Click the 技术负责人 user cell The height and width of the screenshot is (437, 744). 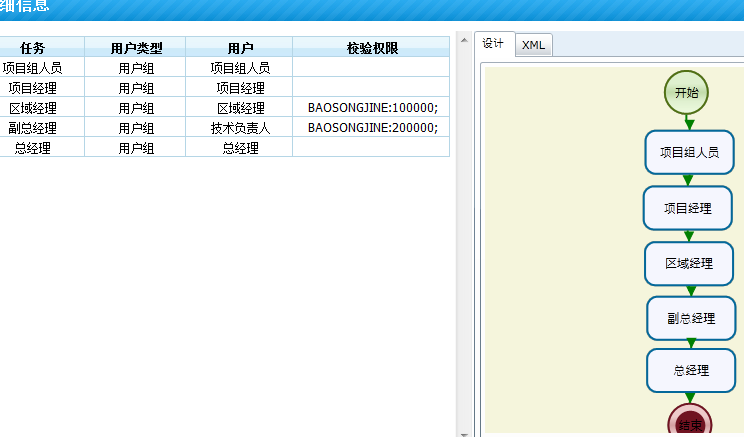[x=240, y=128]
